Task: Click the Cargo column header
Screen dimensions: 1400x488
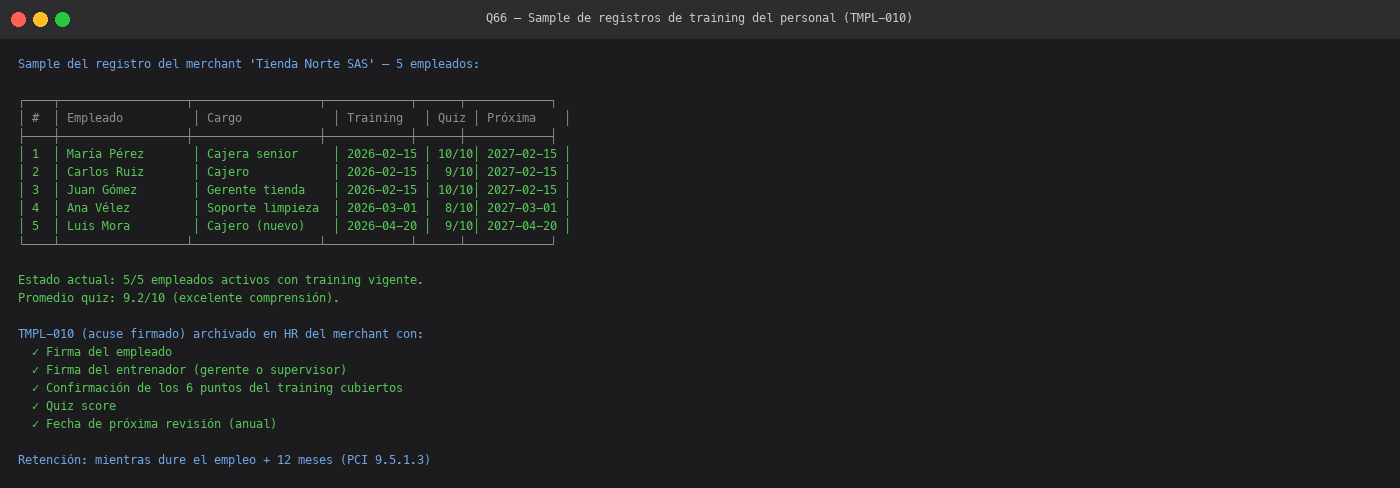Action: coord(224,118)
